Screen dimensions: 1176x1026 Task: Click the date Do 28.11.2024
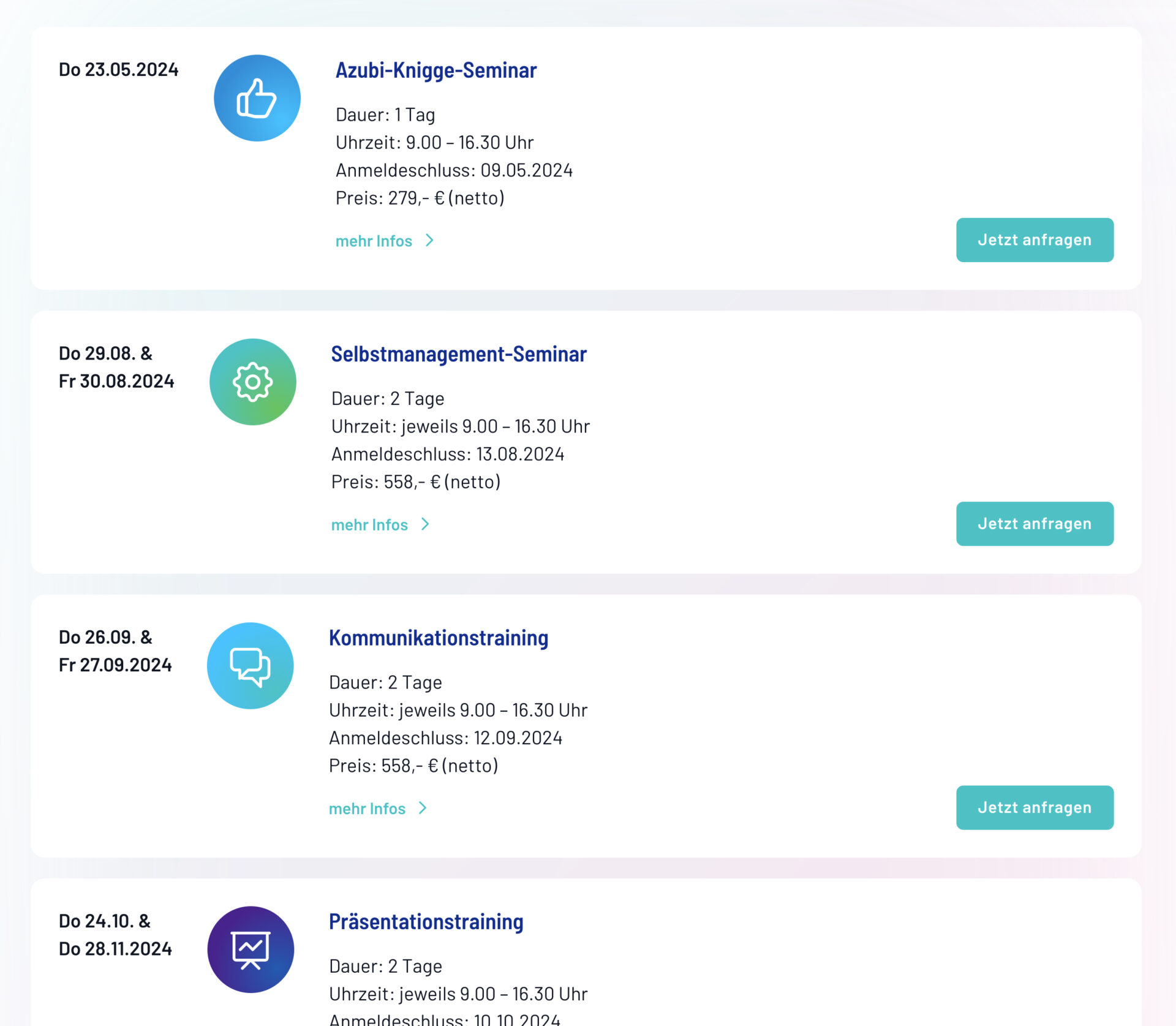click(115, 949)
